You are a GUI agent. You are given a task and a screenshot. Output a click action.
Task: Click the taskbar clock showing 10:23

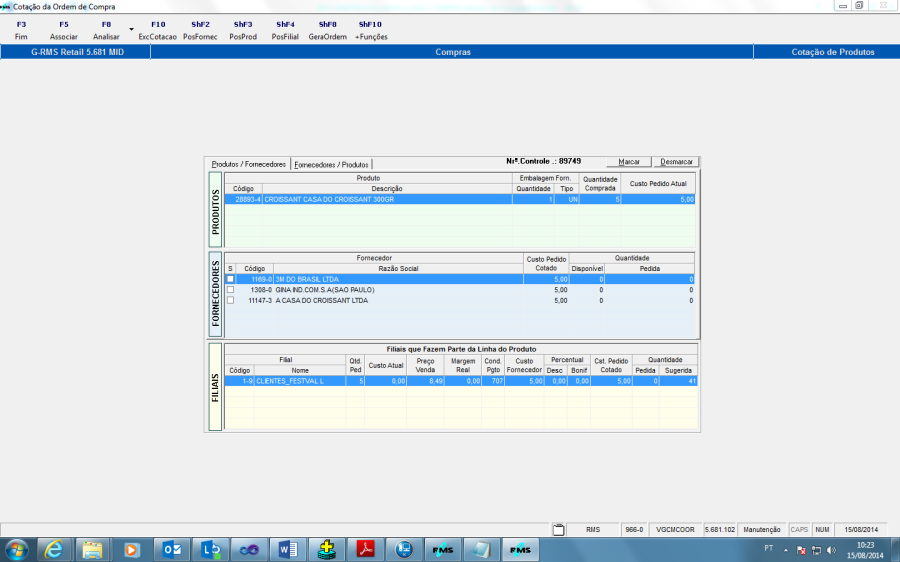pos(866,550)
